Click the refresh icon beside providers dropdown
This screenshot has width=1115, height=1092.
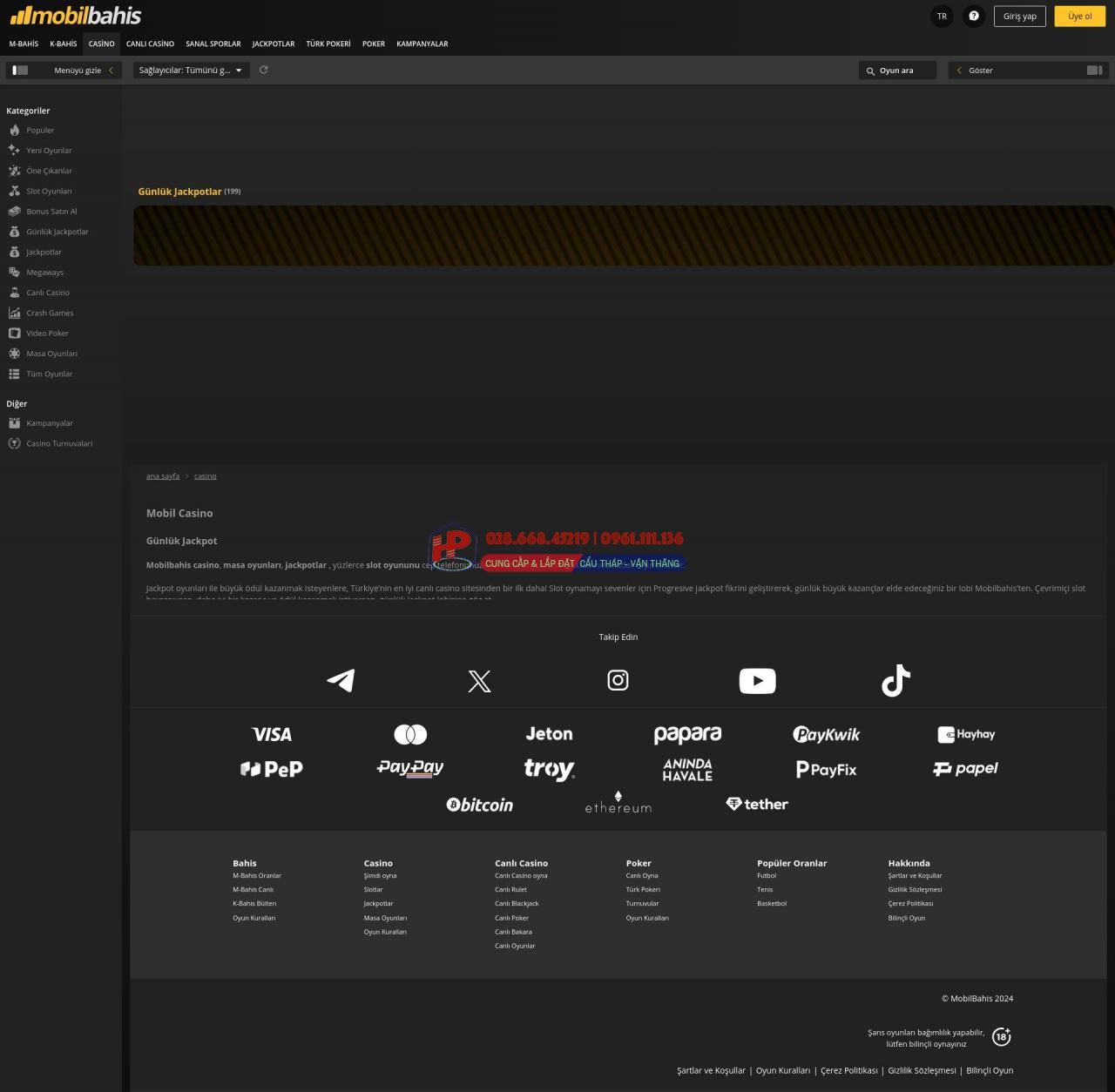pos(264,70)
